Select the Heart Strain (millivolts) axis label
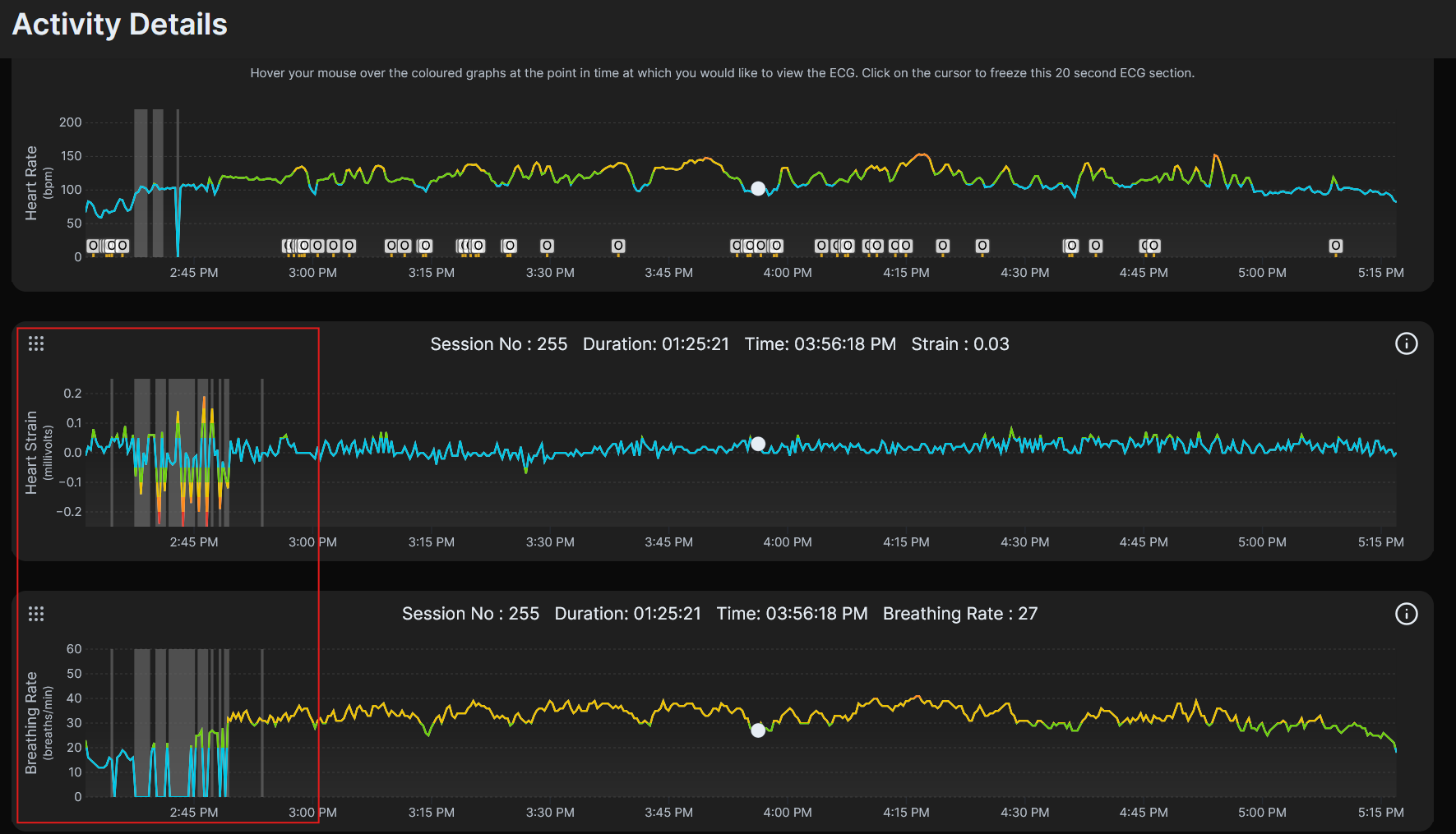This screenshot has height=834, width=1456. point(38,453)
